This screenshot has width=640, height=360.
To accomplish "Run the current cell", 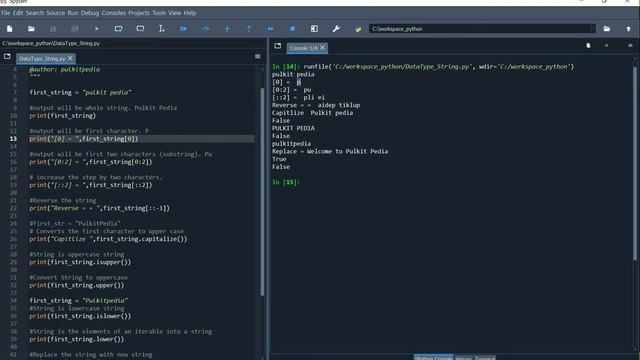I will [x=118, y=29].
